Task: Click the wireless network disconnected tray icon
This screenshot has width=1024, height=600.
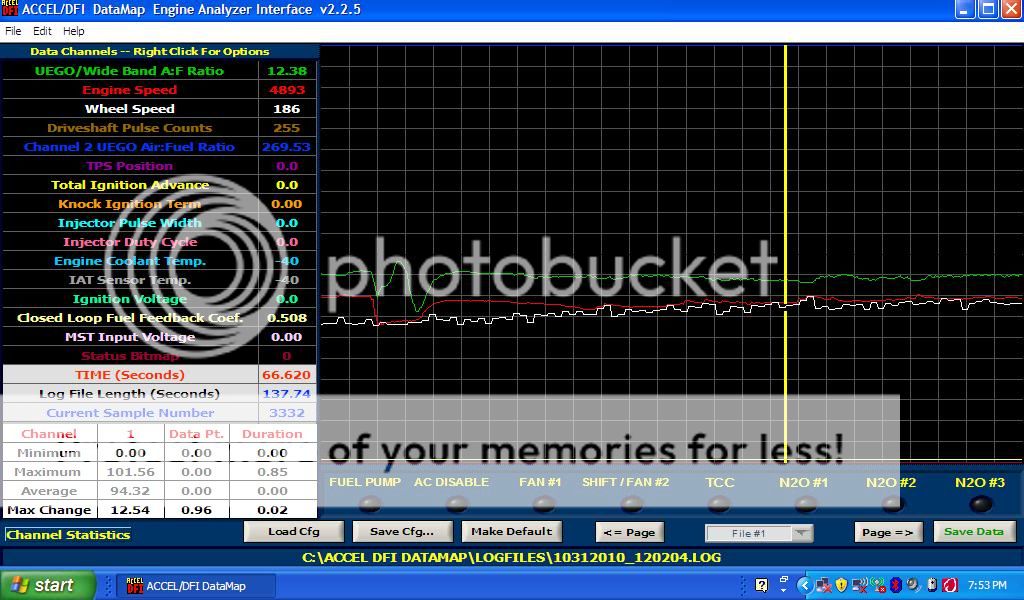Action: pyautogui.click(x=859, y=585)
